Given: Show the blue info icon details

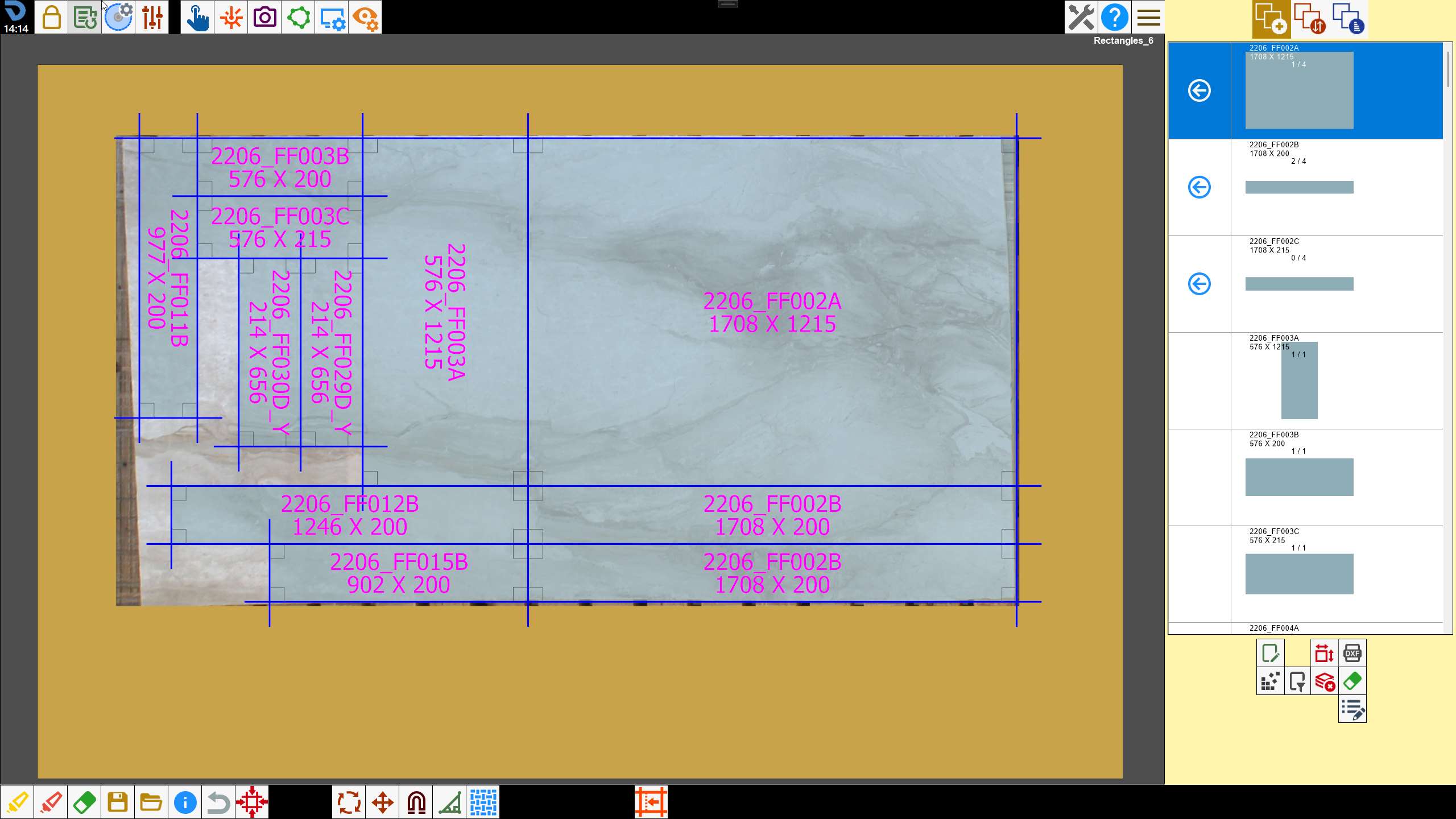Looking at the screenshot, I should (185, 803).
